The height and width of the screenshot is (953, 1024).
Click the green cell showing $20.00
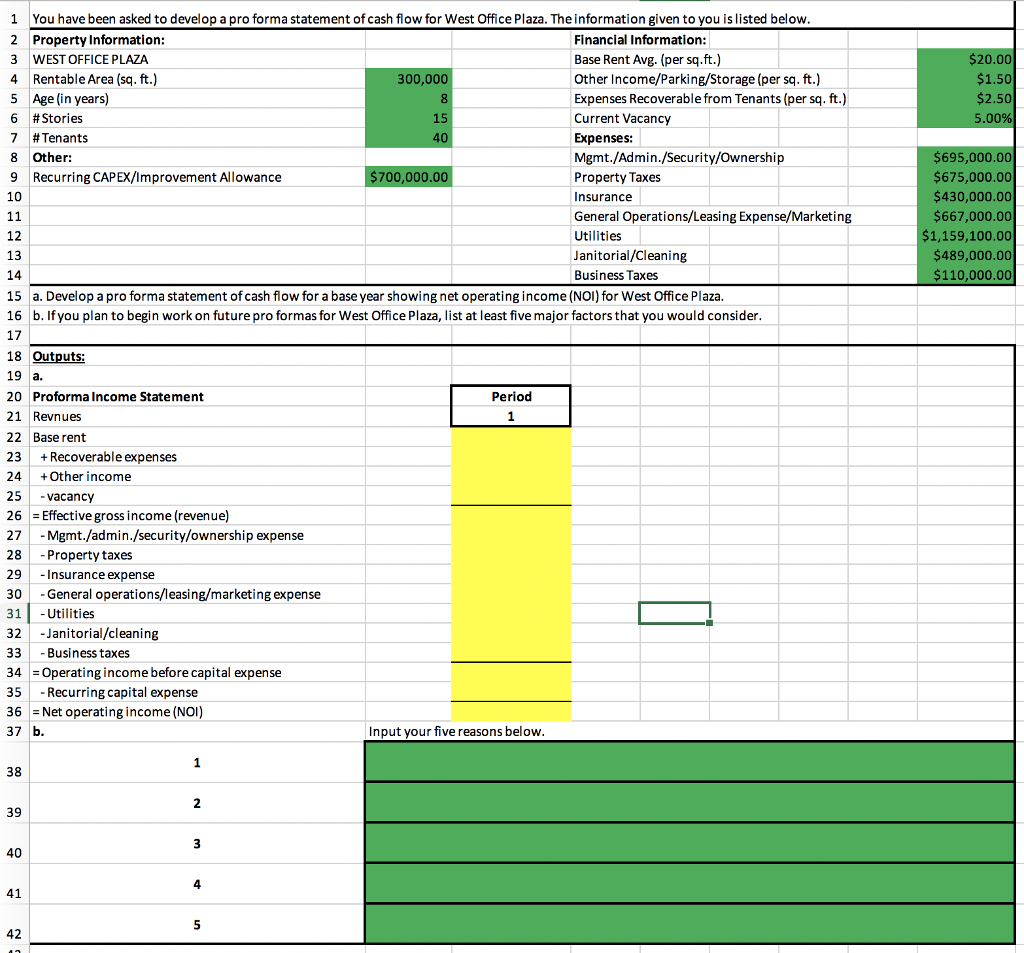(965, 59)
